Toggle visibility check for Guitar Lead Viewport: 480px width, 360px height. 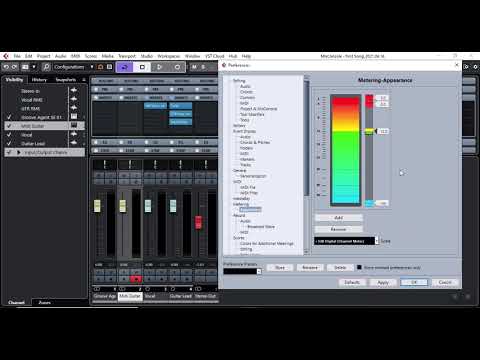point(9,143)
